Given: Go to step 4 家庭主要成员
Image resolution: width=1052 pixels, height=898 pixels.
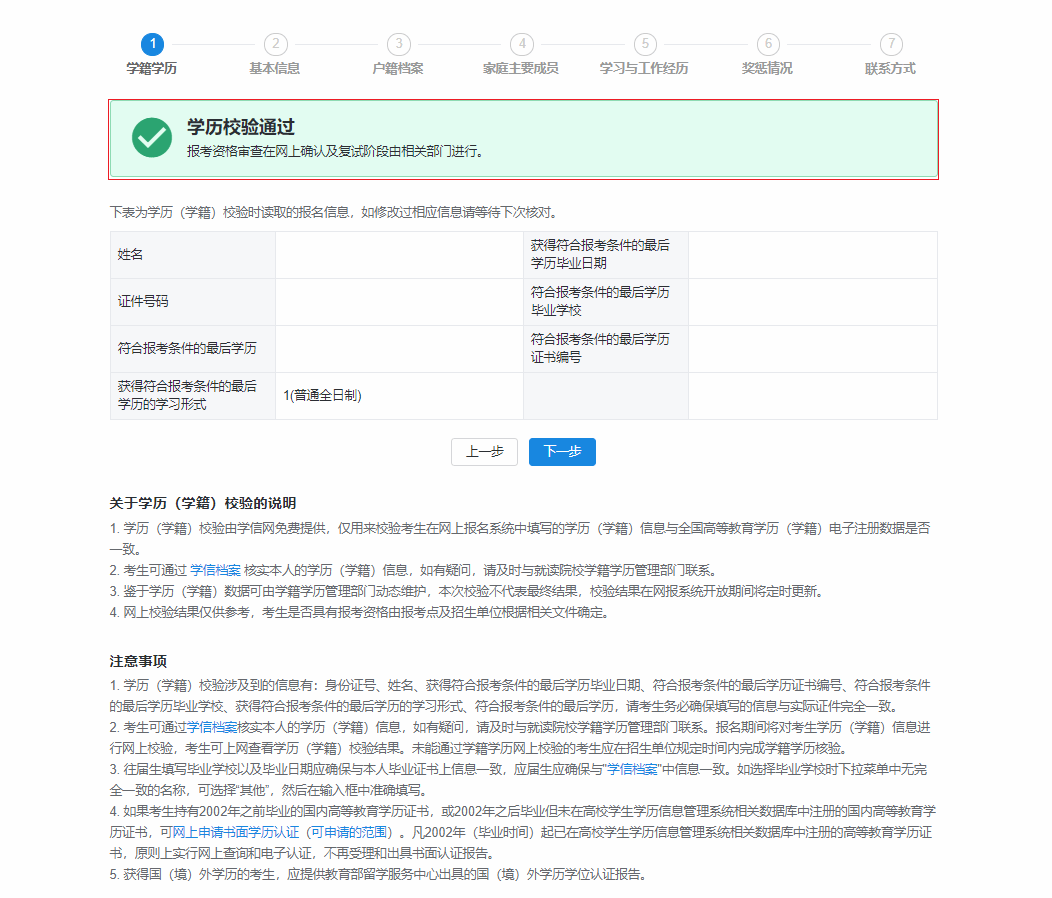Looking at the screenshot, I should (521, 44).
